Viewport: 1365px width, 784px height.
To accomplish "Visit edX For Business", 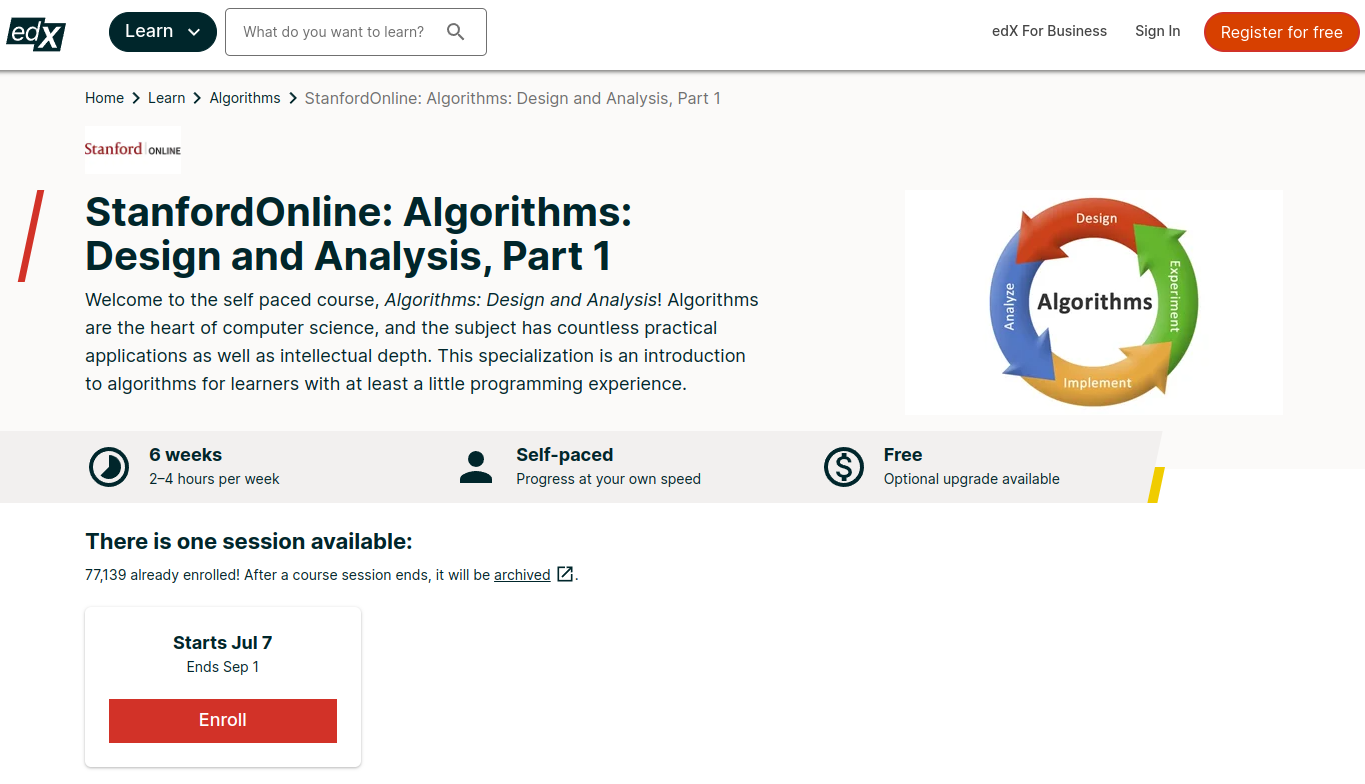I will 1049,31.
